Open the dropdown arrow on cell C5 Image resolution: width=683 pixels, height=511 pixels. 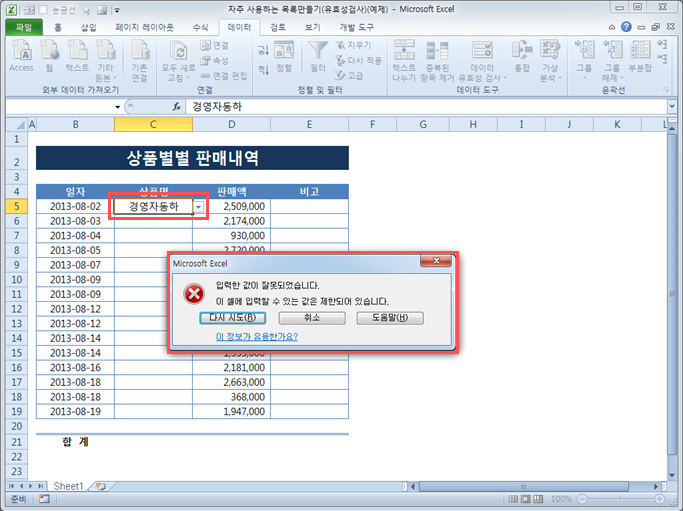point(199,206)
